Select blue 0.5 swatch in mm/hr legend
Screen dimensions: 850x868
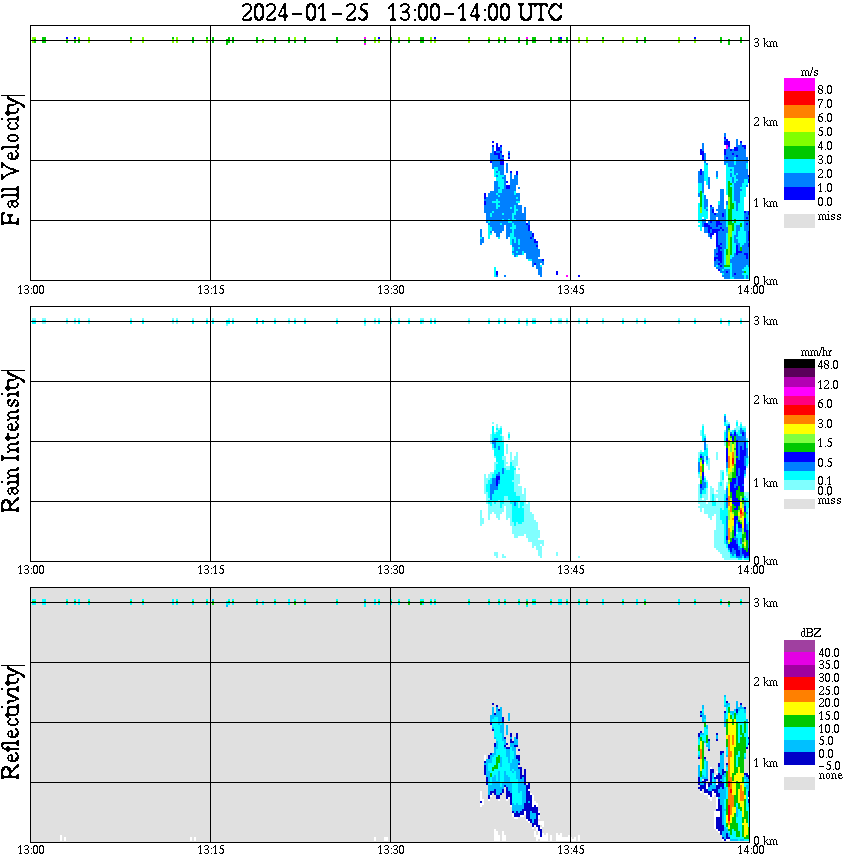click(x=799, y=457)
